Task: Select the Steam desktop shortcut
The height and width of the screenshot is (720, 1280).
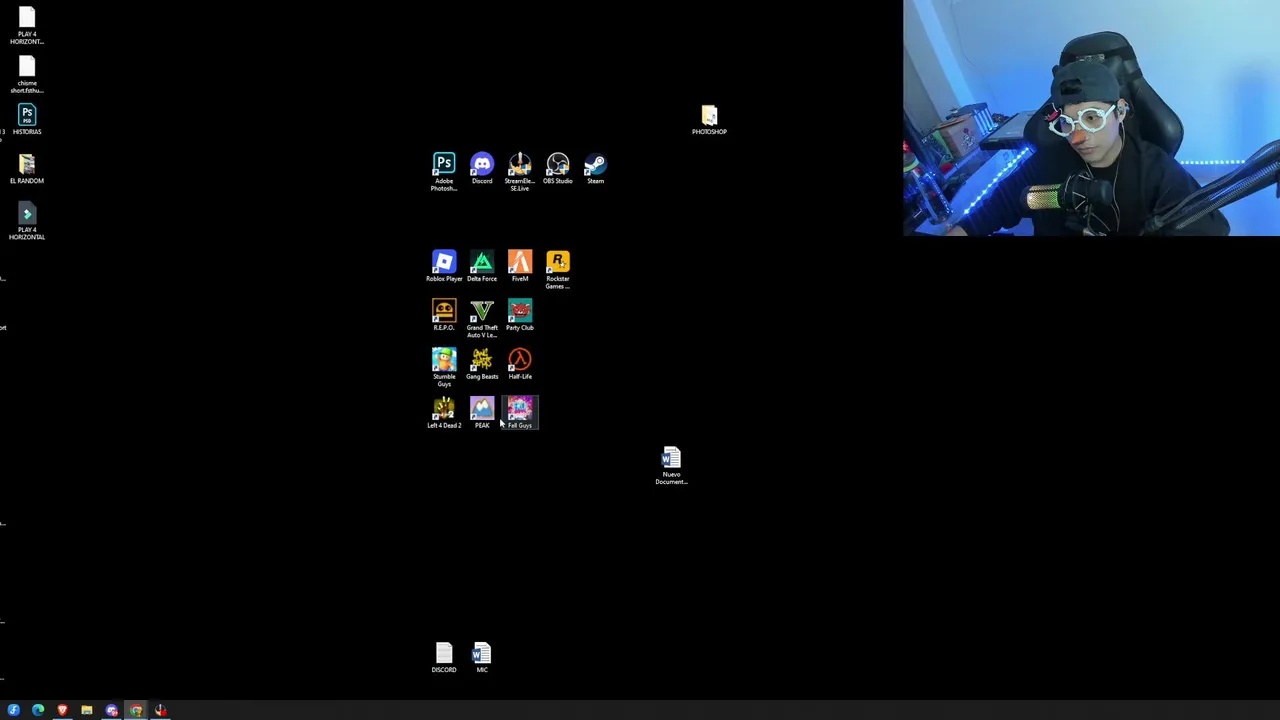Action: point(596,168)
